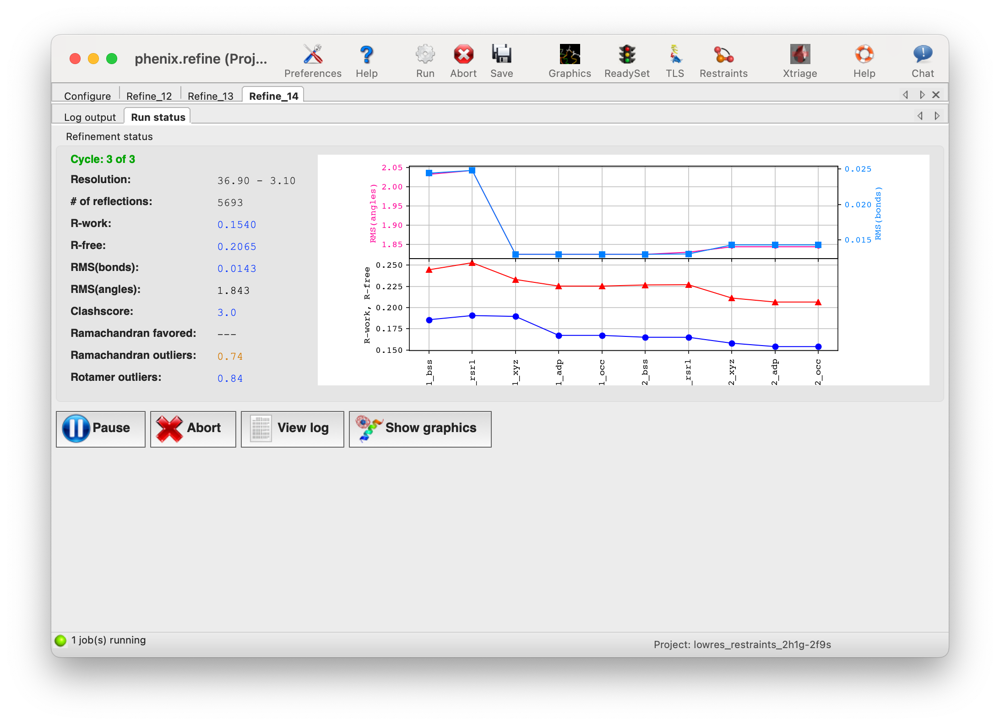Click the green job running status indicator
Screen dimensions: 1000x725
coord(61,640)
